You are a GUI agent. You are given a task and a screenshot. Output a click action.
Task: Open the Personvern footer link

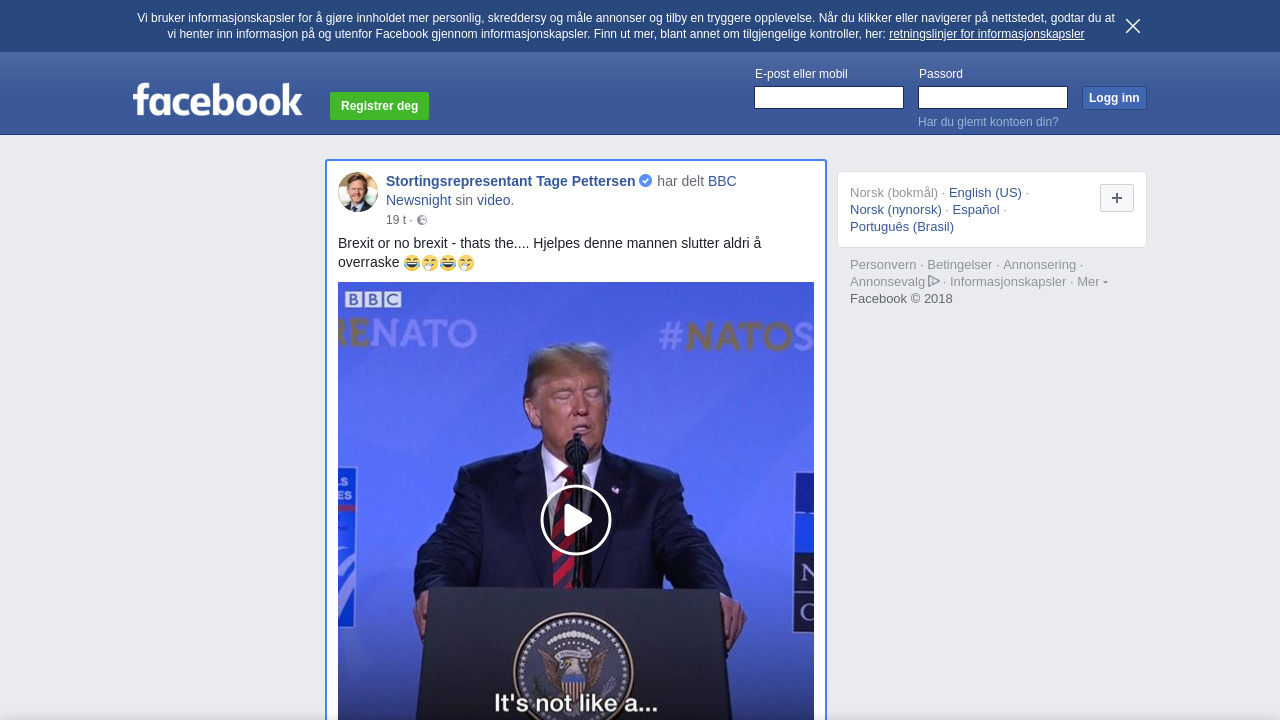tap(883, 265)
